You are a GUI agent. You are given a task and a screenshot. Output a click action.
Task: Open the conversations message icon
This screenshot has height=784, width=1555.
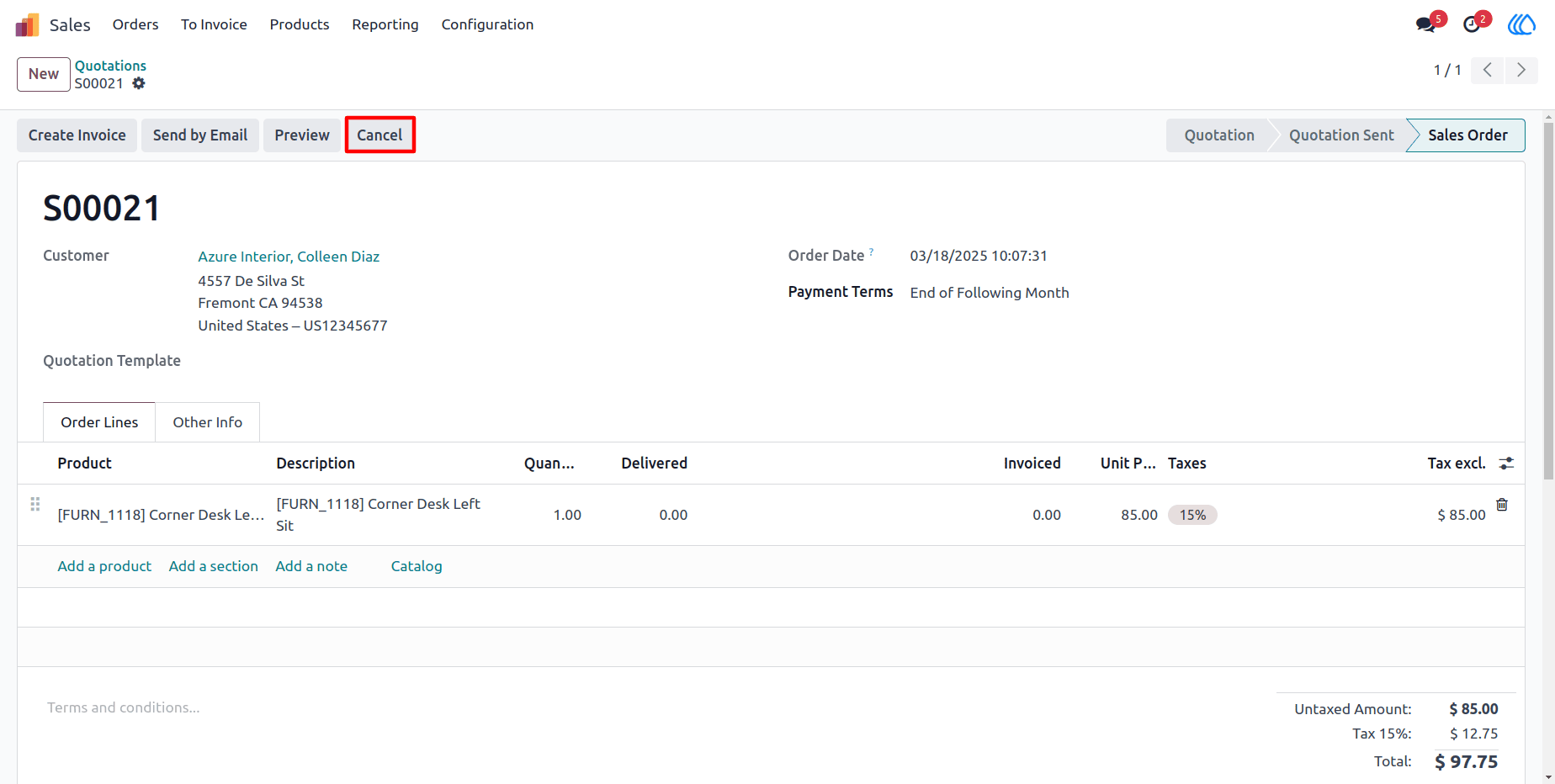[x=1425, y=24]
